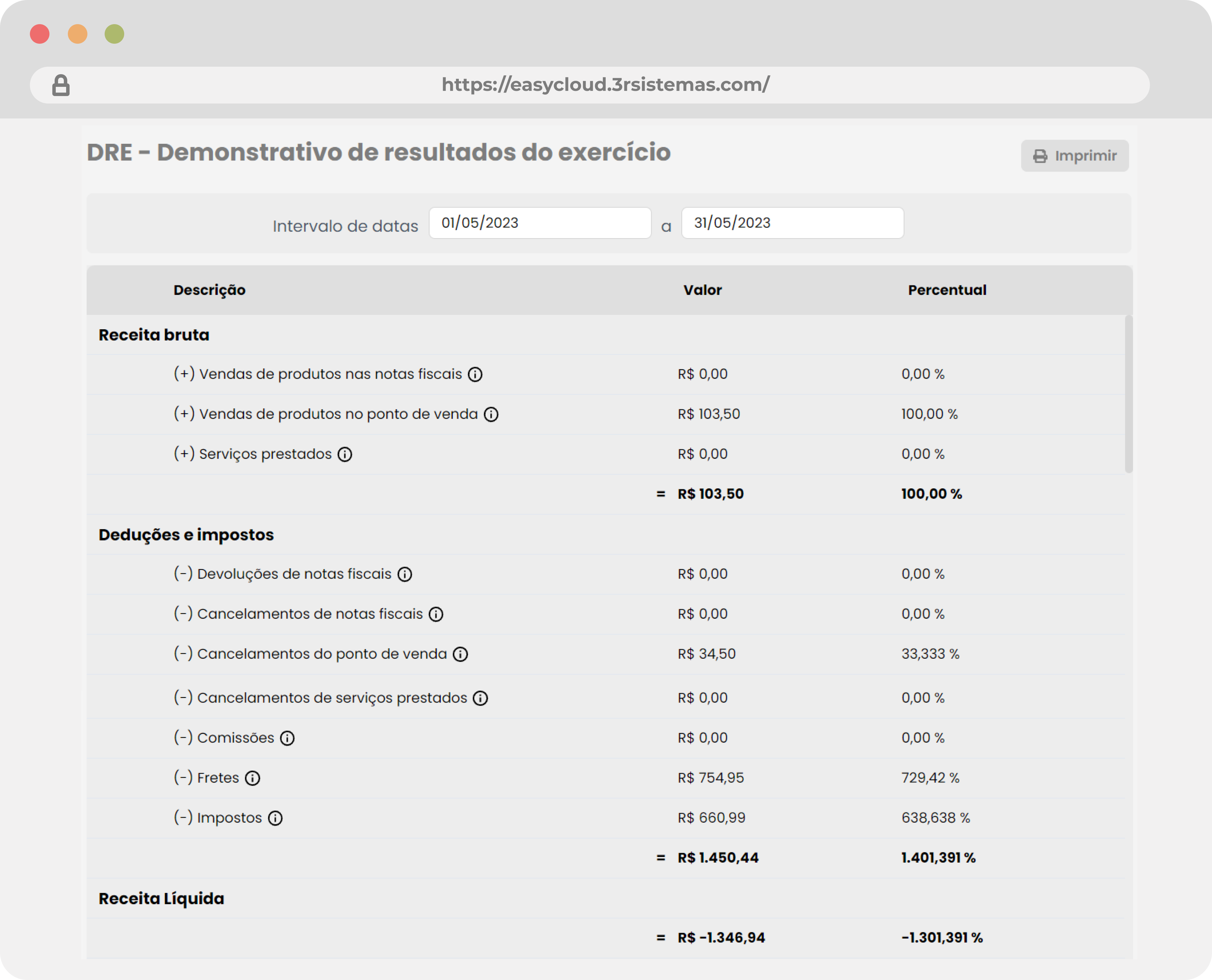Click the R$ -1.346,94 net revenue total
Image resolution: width=1212 pixels, height=980 pixels.
click(721, 938)
